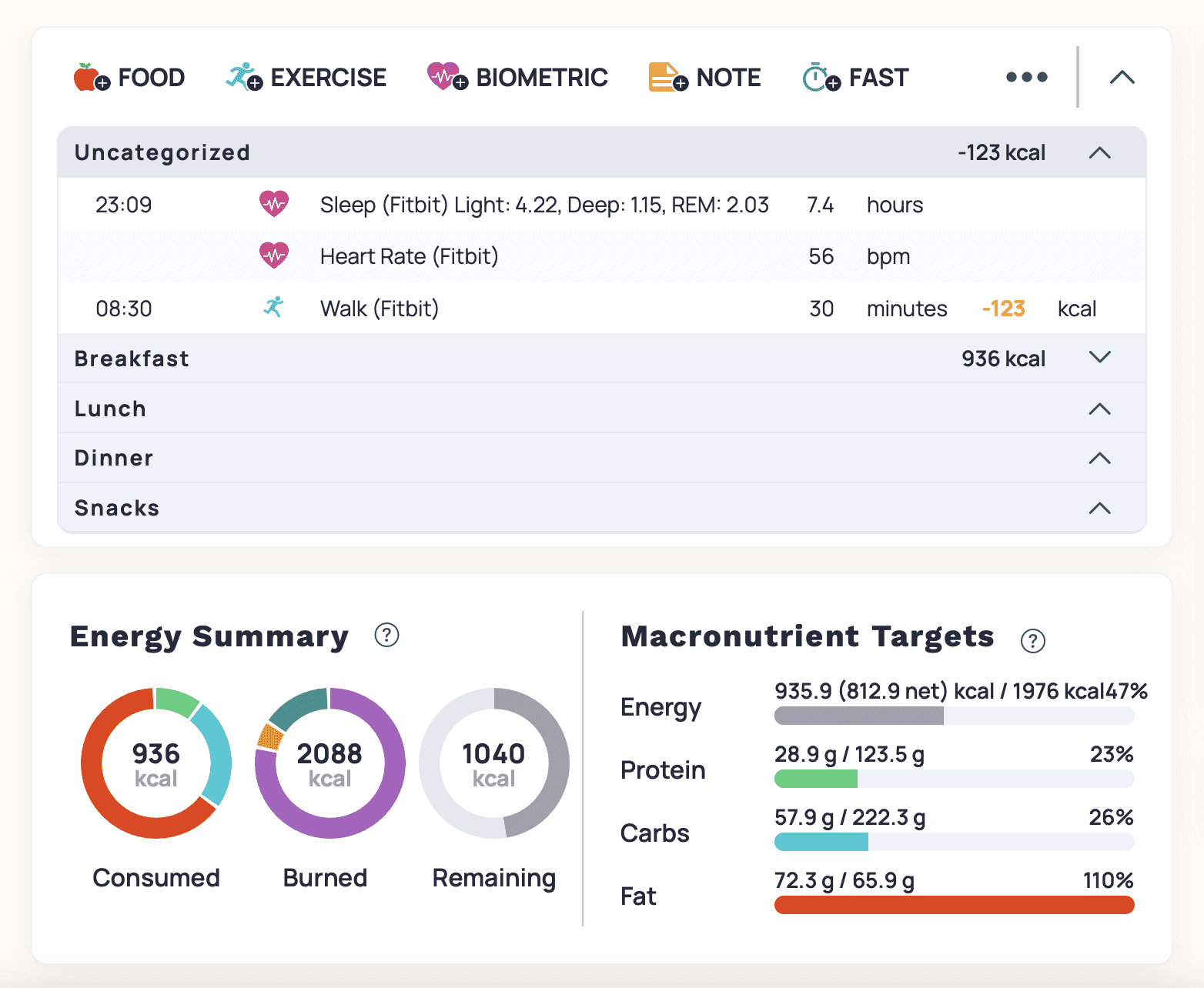Select the EXERCISE runner icon
Viewport: 1204px width, 988px height.
click(241, 77)
